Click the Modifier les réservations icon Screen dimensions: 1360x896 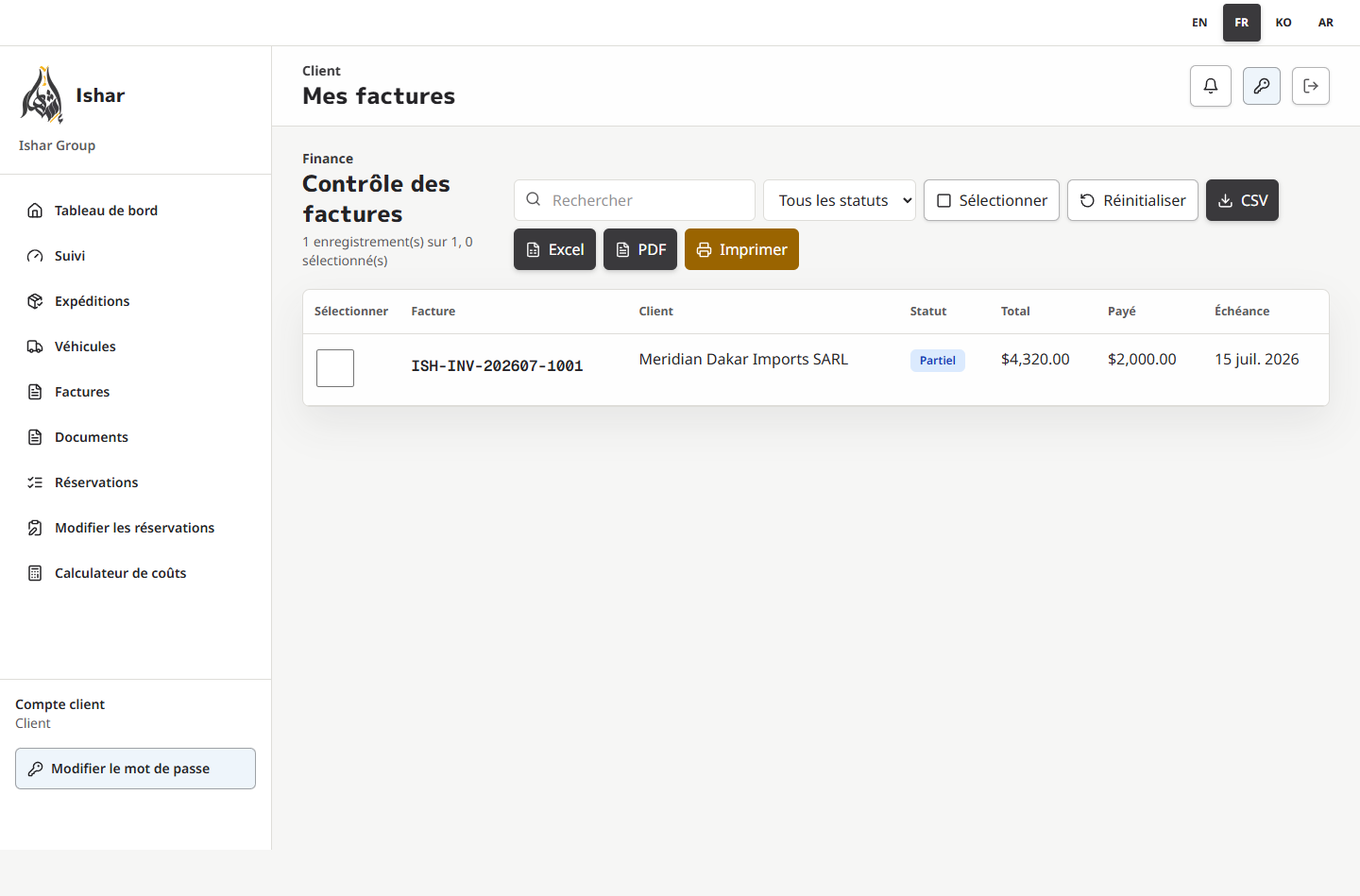click(35, 528)
